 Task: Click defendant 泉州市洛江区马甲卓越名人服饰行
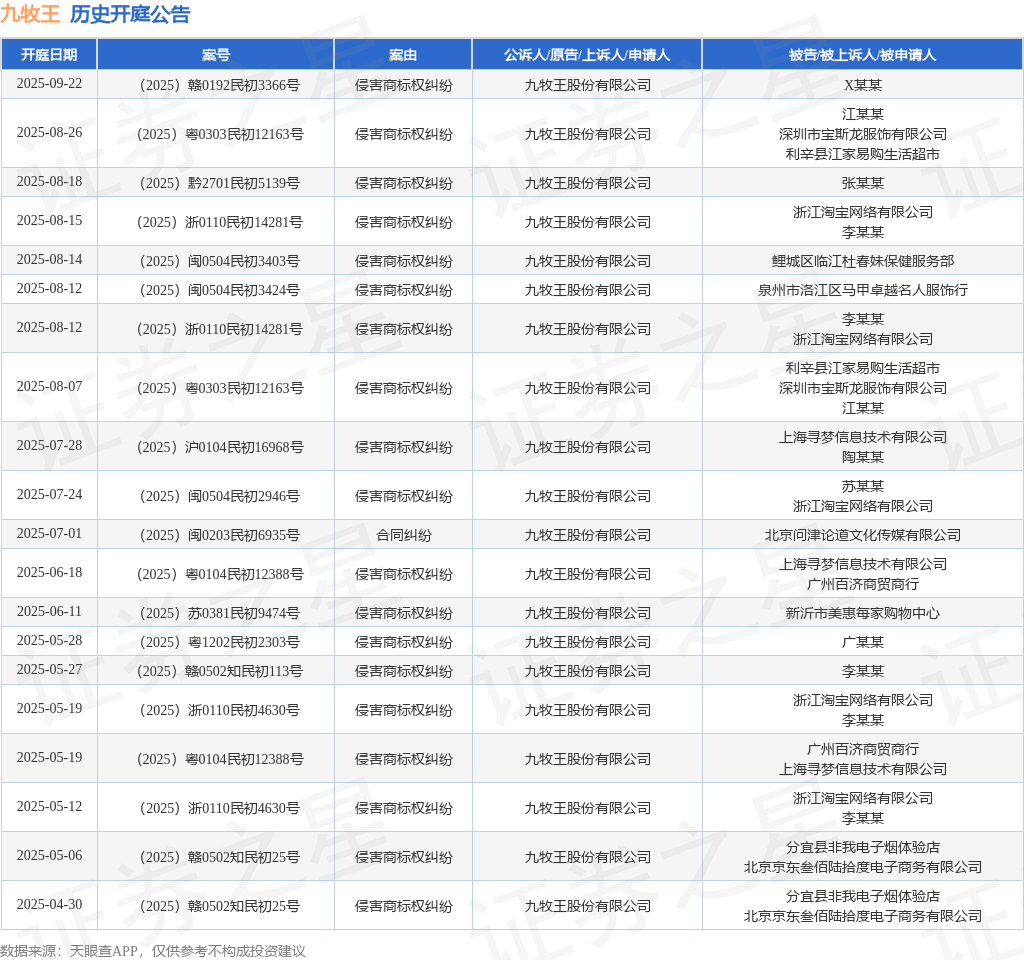[x=863, y=290]
